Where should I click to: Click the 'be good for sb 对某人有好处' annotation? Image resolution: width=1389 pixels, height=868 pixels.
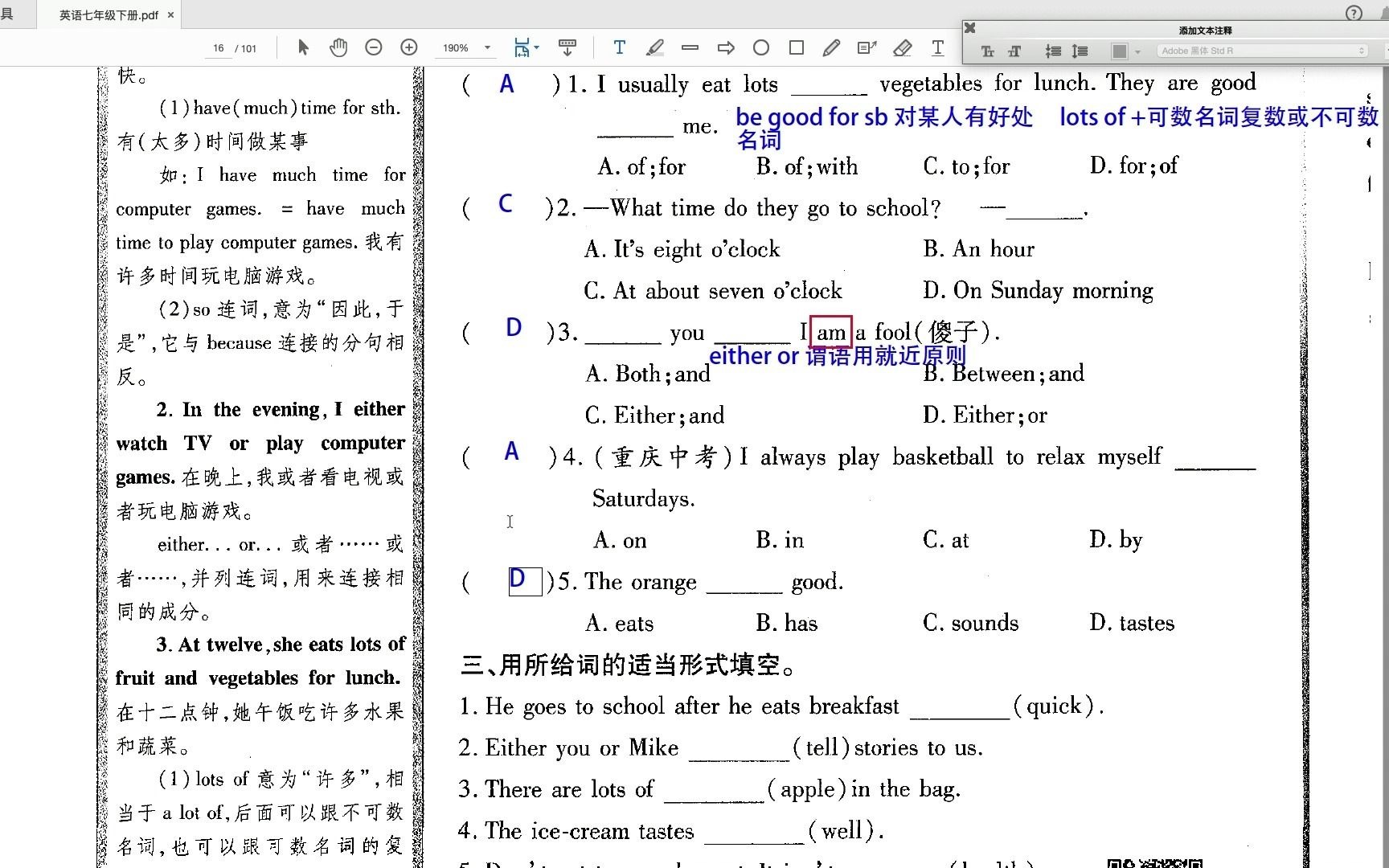coord(884,117)
